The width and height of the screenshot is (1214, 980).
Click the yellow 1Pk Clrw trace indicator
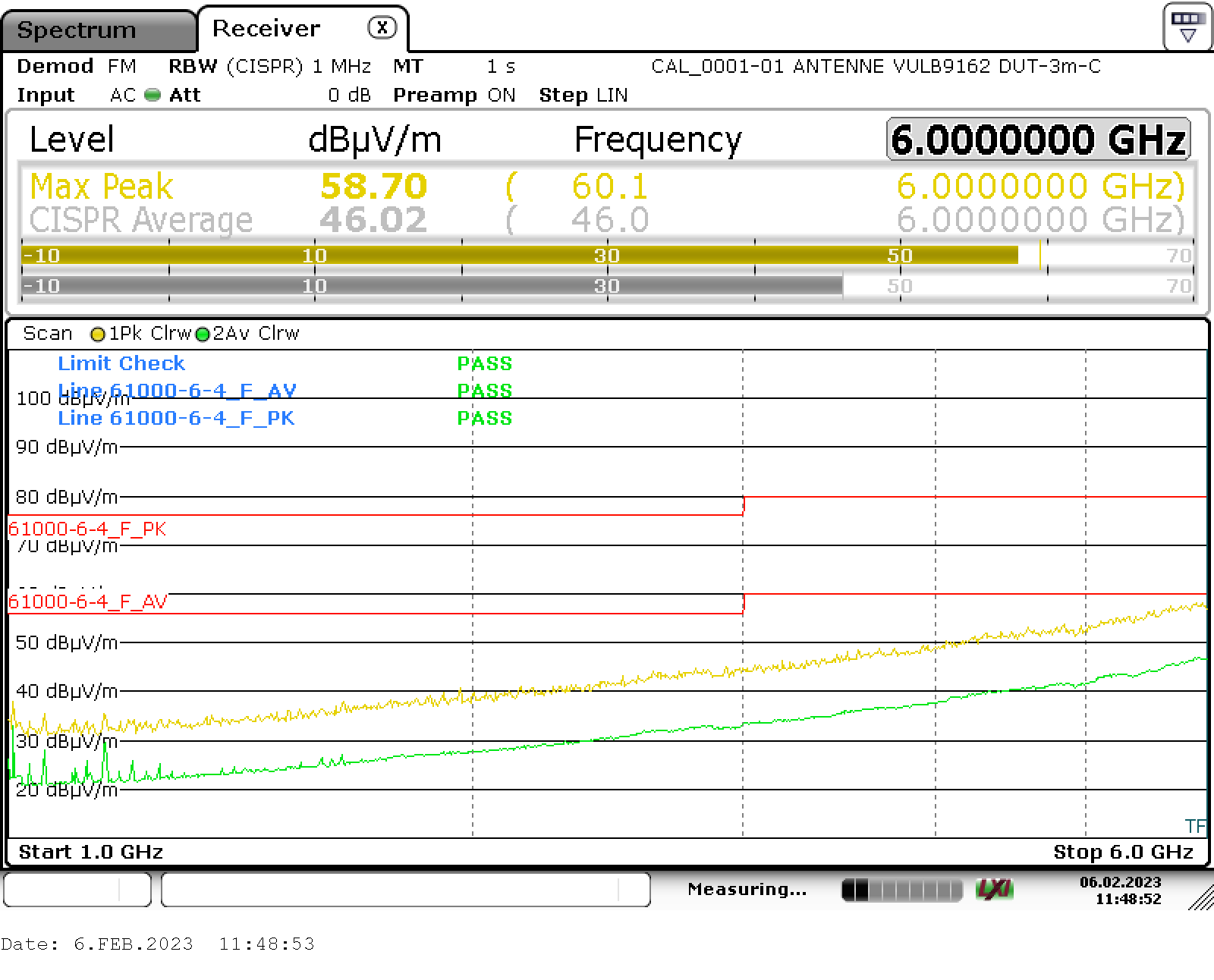tap(97, 334)
